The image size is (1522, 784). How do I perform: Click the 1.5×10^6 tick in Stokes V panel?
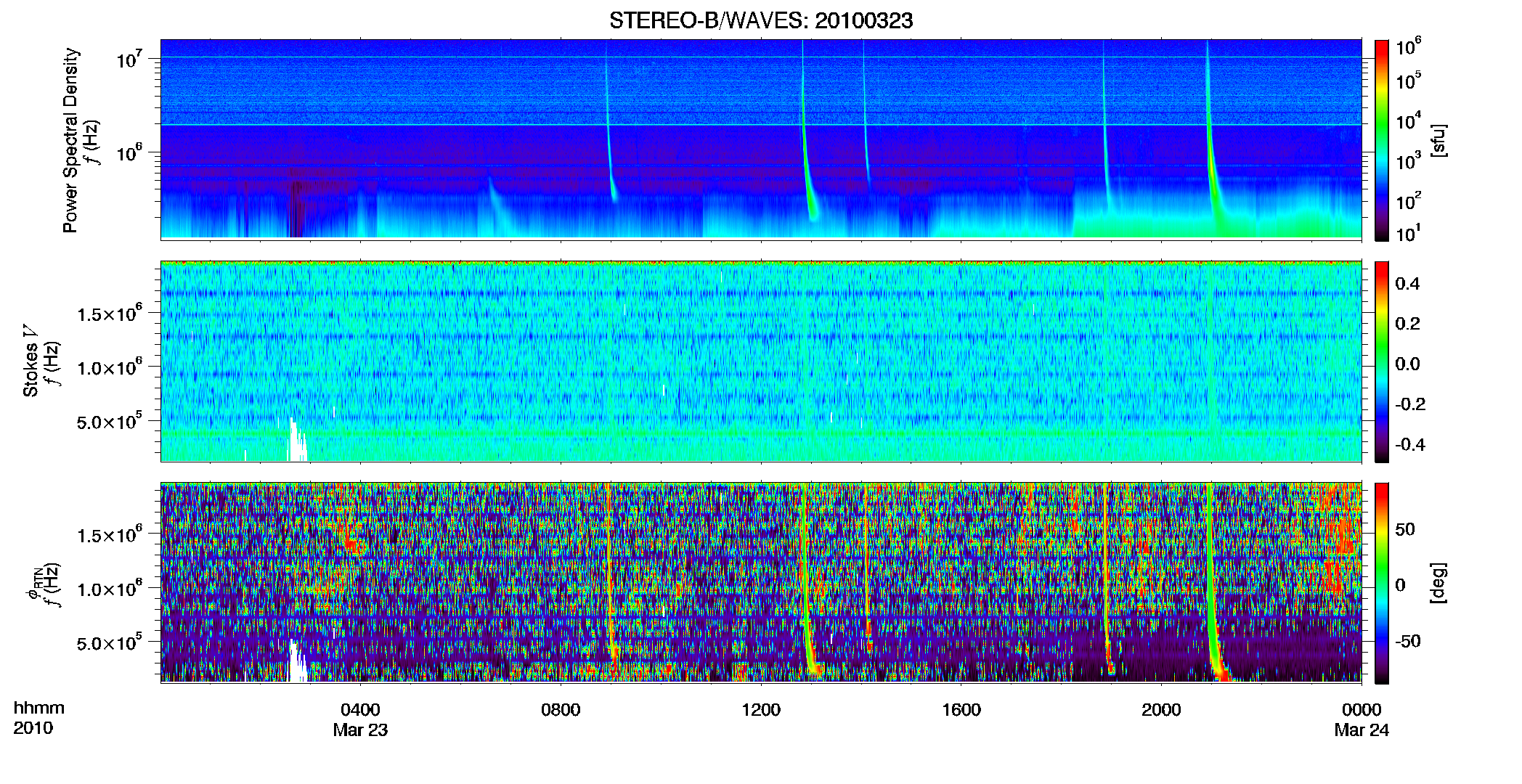(x=110, y=313)
